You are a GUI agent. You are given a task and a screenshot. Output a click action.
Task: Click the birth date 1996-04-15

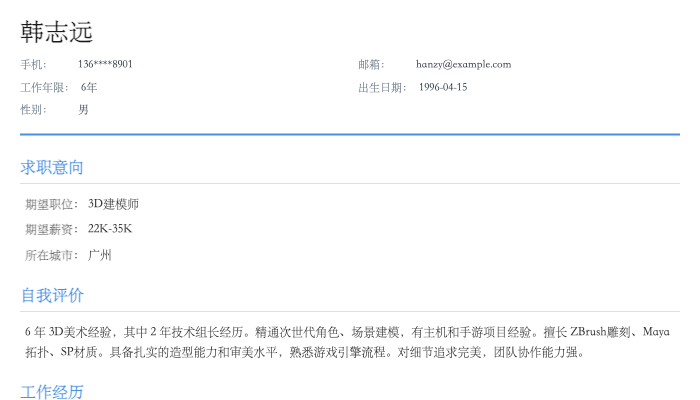click(x=442, y=87)
